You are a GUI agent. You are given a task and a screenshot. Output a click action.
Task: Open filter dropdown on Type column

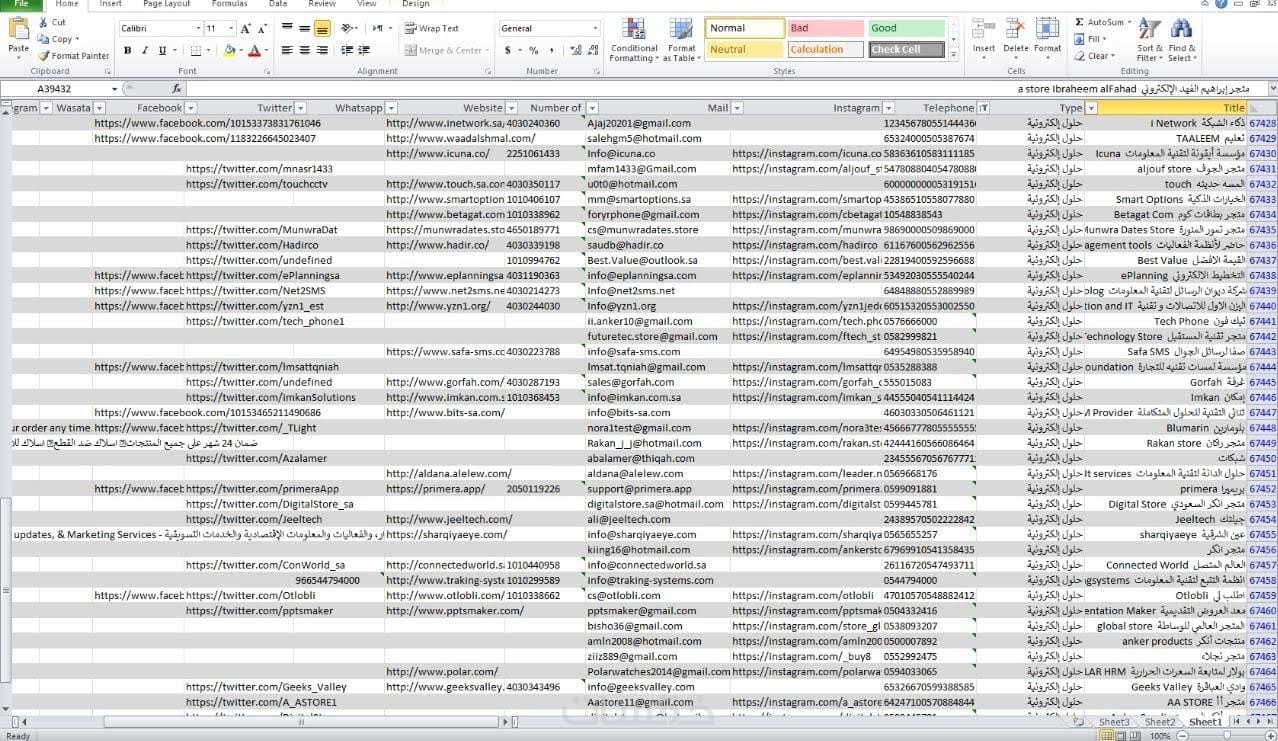click(x=1091, y=108)
